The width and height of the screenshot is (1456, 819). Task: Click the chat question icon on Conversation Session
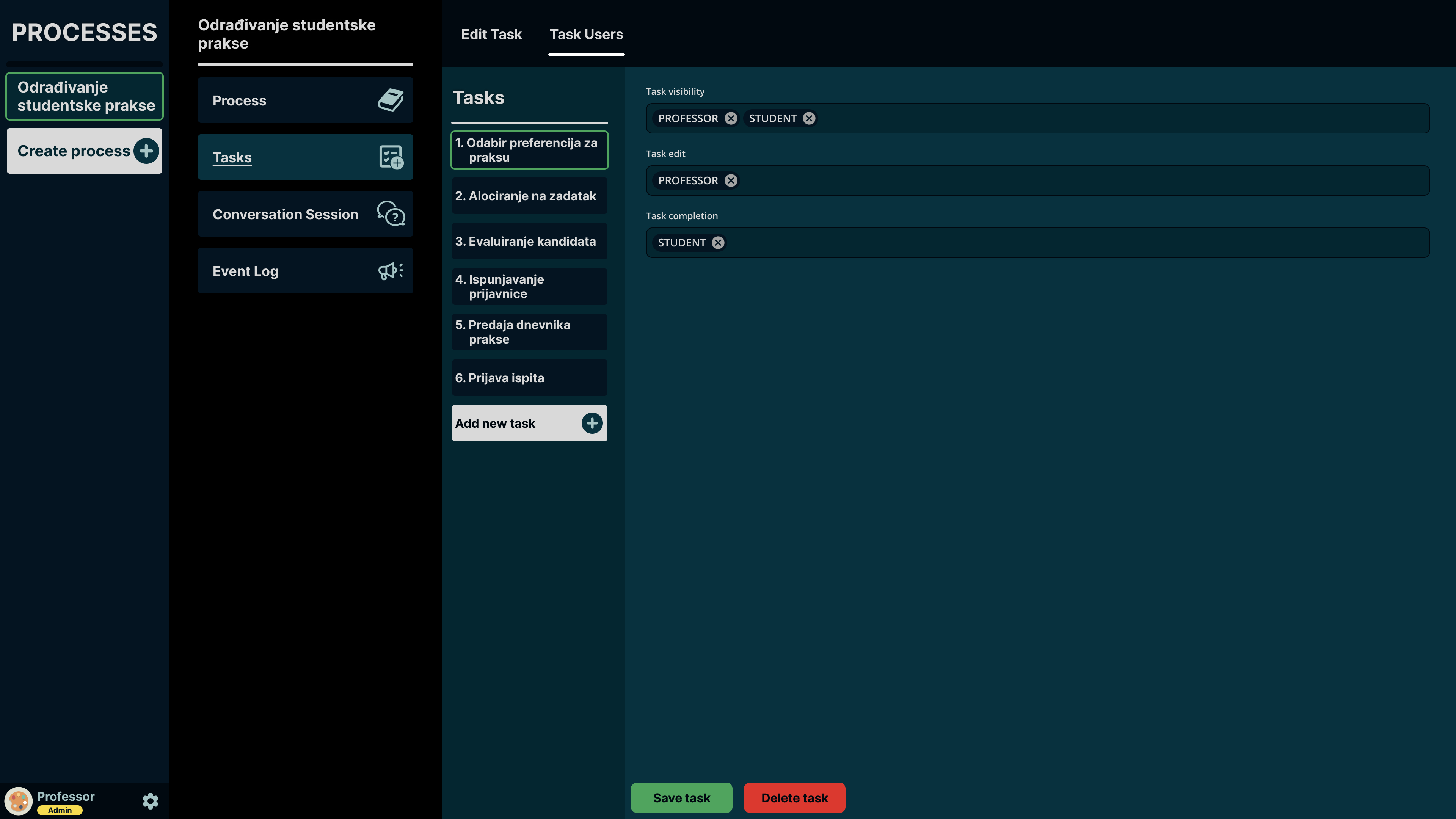click(391, 214)
